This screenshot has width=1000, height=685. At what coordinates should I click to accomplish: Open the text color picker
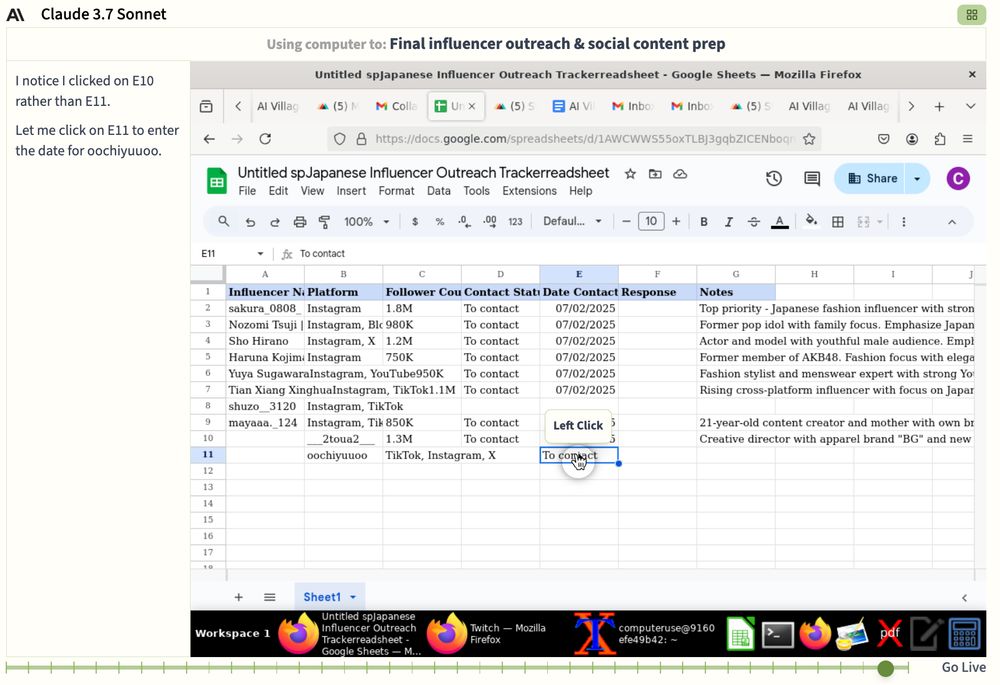tap(779, 222)
